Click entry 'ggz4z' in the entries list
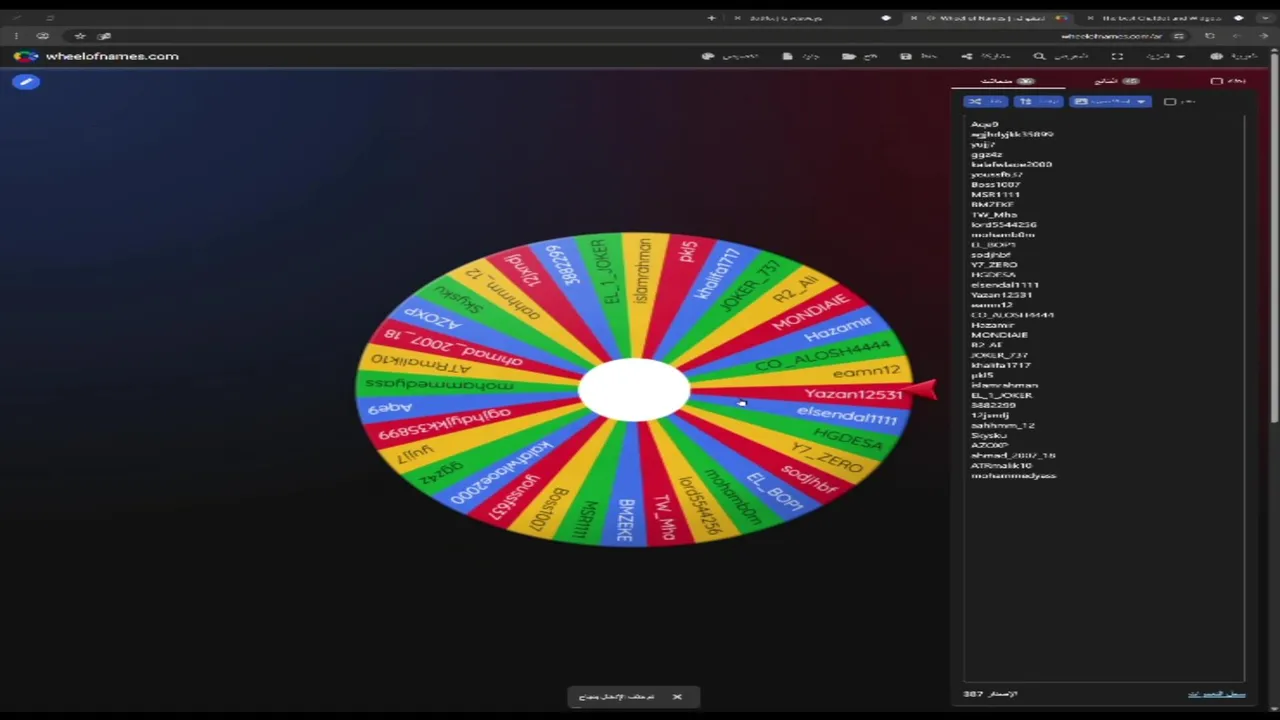Viewport: 1280px width, 720px height. tap(986, 155)
